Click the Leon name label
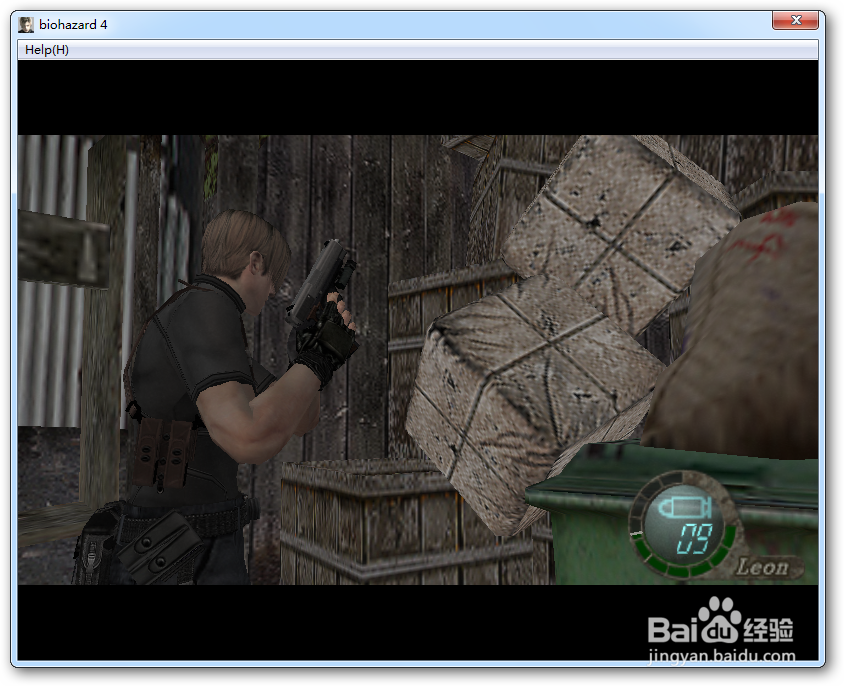Image resolution: width=844 pixels, height=686 pixels. tap(763, 566)
